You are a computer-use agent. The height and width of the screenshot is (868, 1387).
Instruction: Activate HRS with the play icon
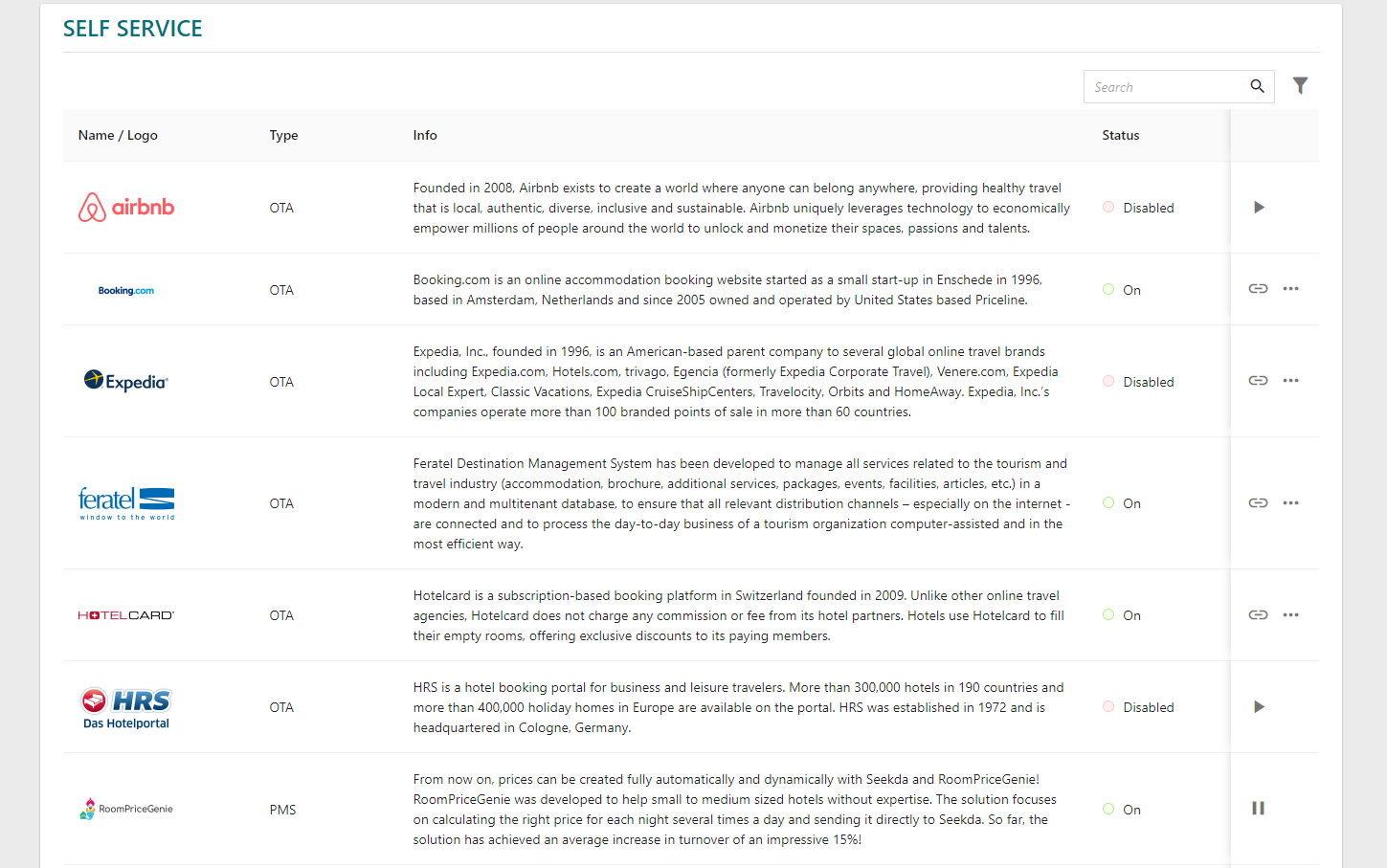1259,707
